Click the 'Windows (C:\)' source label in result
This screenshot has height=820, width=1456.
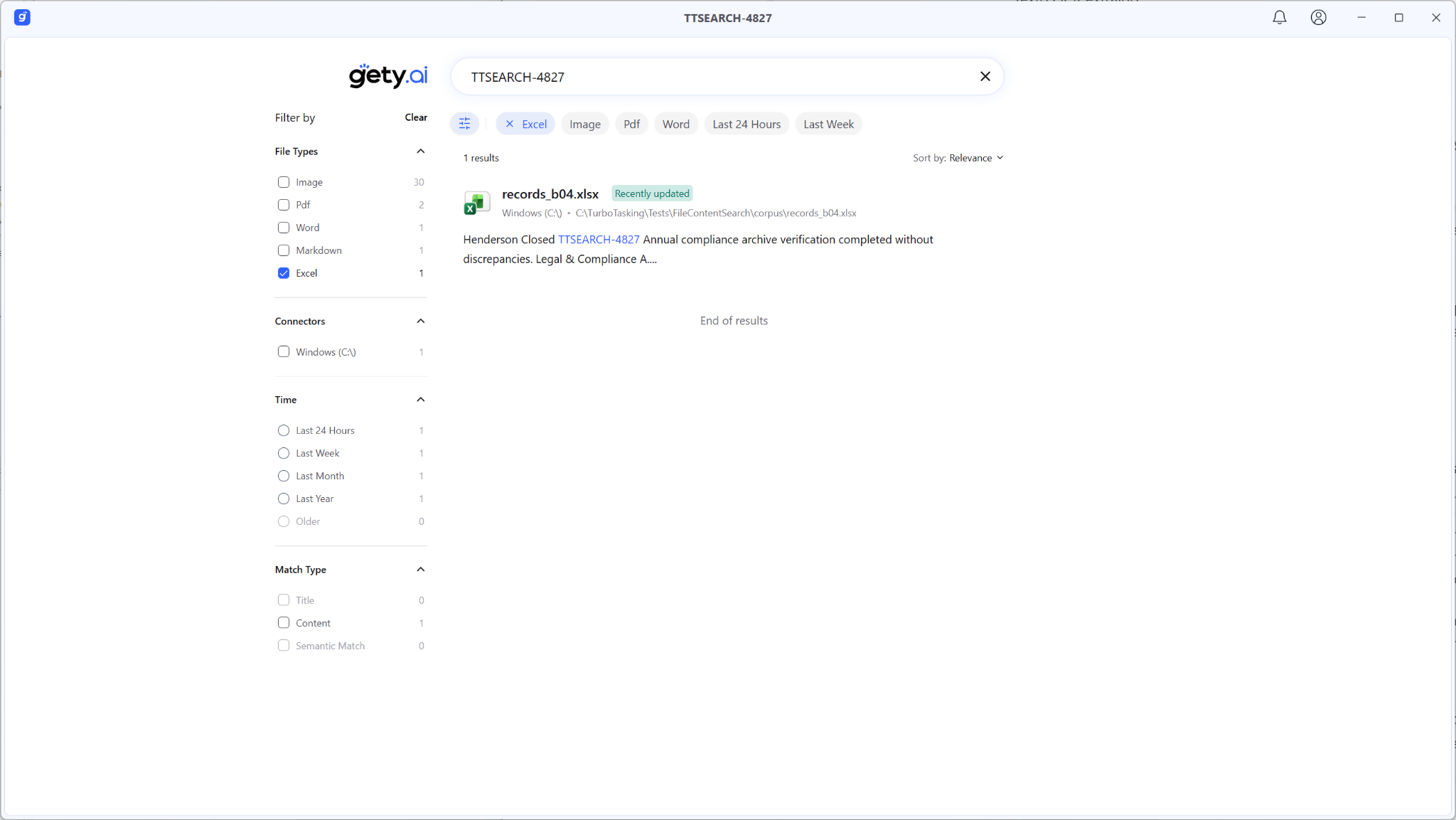coord(532,213)
